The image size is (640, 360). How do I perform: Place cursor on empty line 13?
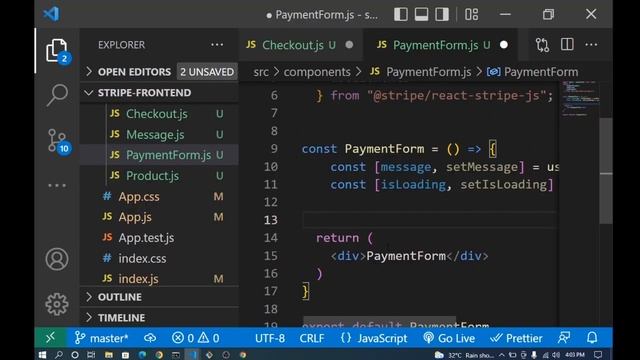pos(429,220)
